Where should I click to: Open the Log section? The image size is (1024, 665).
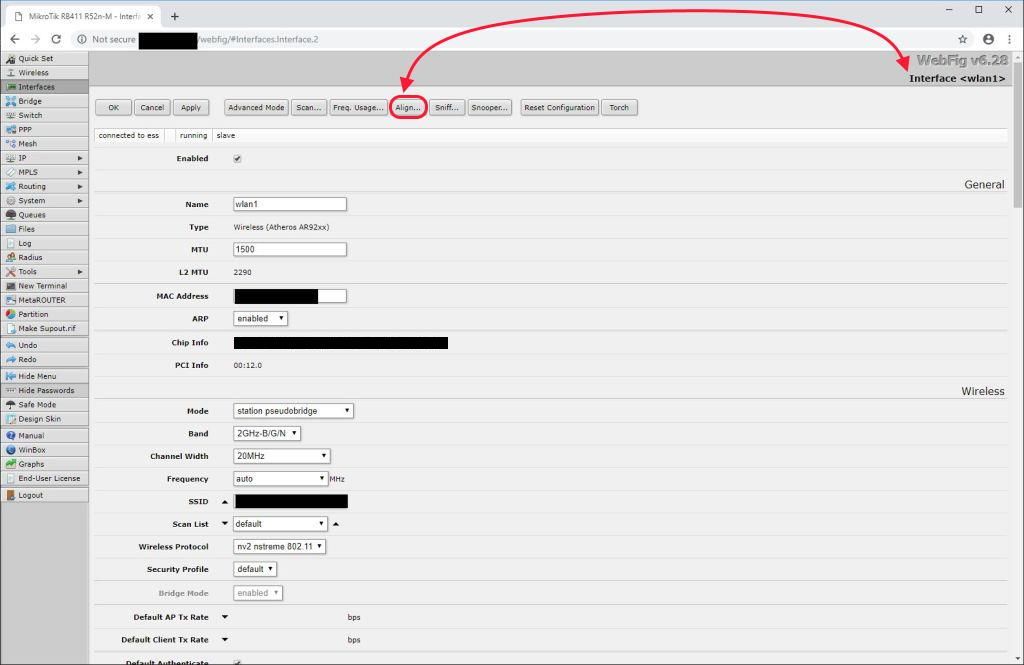(44, 243)
